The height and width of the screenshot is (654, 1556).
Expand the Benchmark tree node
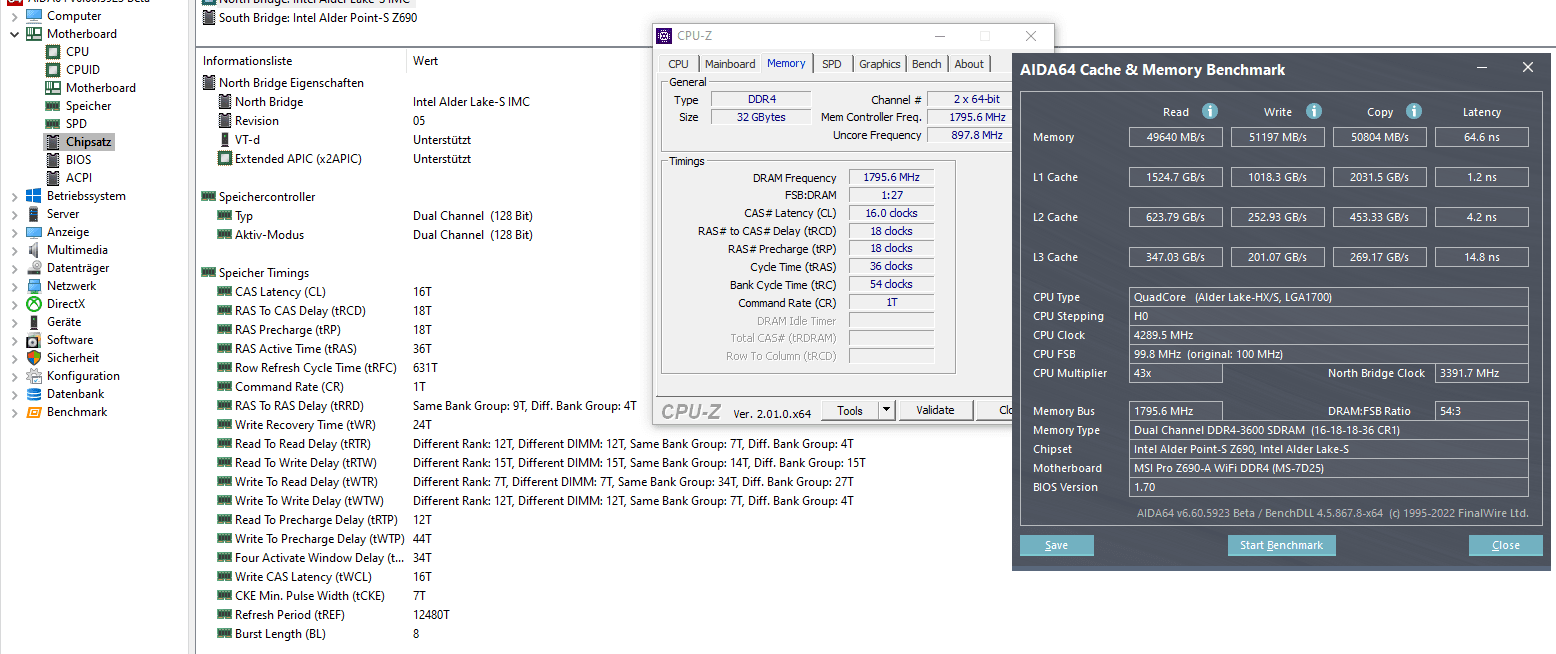tap(14, 412)
